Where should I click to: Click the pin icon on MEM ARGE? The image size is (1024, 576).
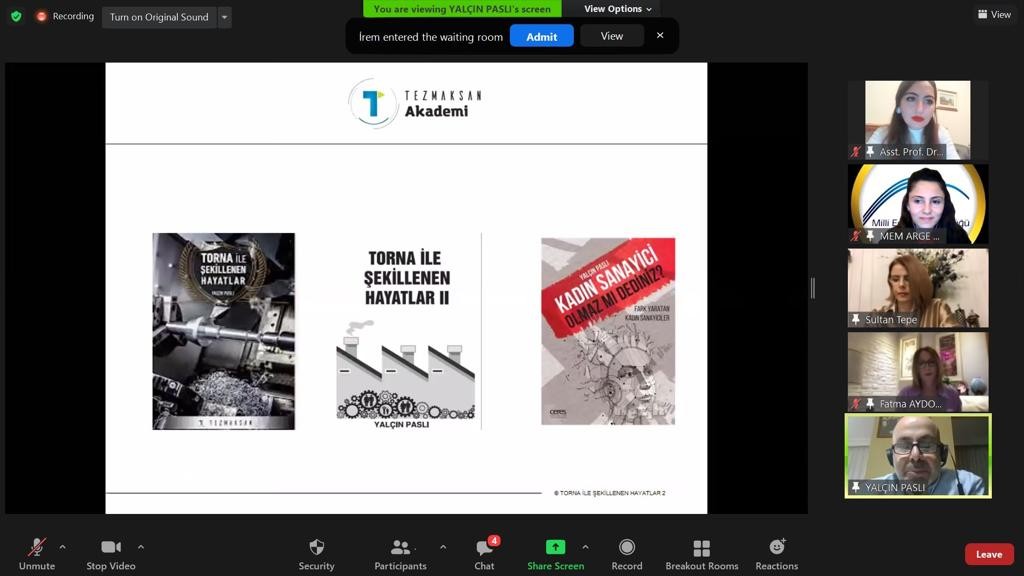pos(870,236)
